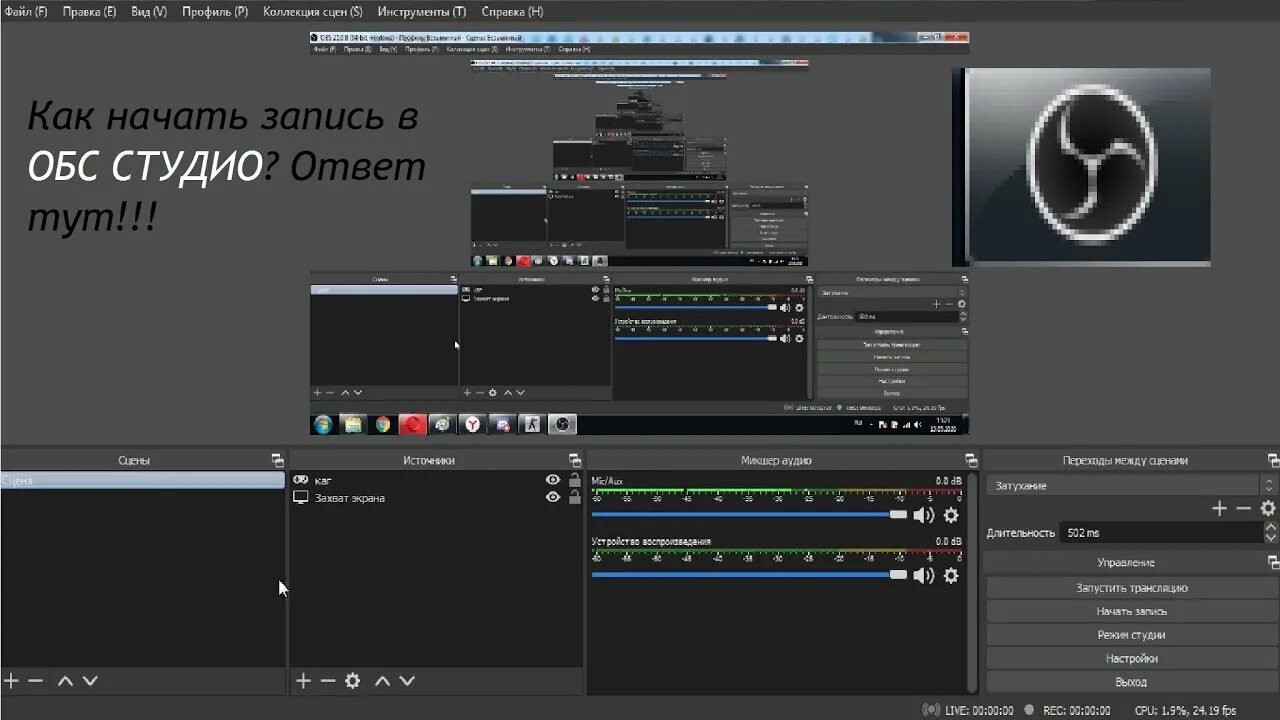Image resolution: width=1280 pixels, height=720 pixels.
Task: Mute Устройство воспроизведения channel
Action: pos(923,575)
